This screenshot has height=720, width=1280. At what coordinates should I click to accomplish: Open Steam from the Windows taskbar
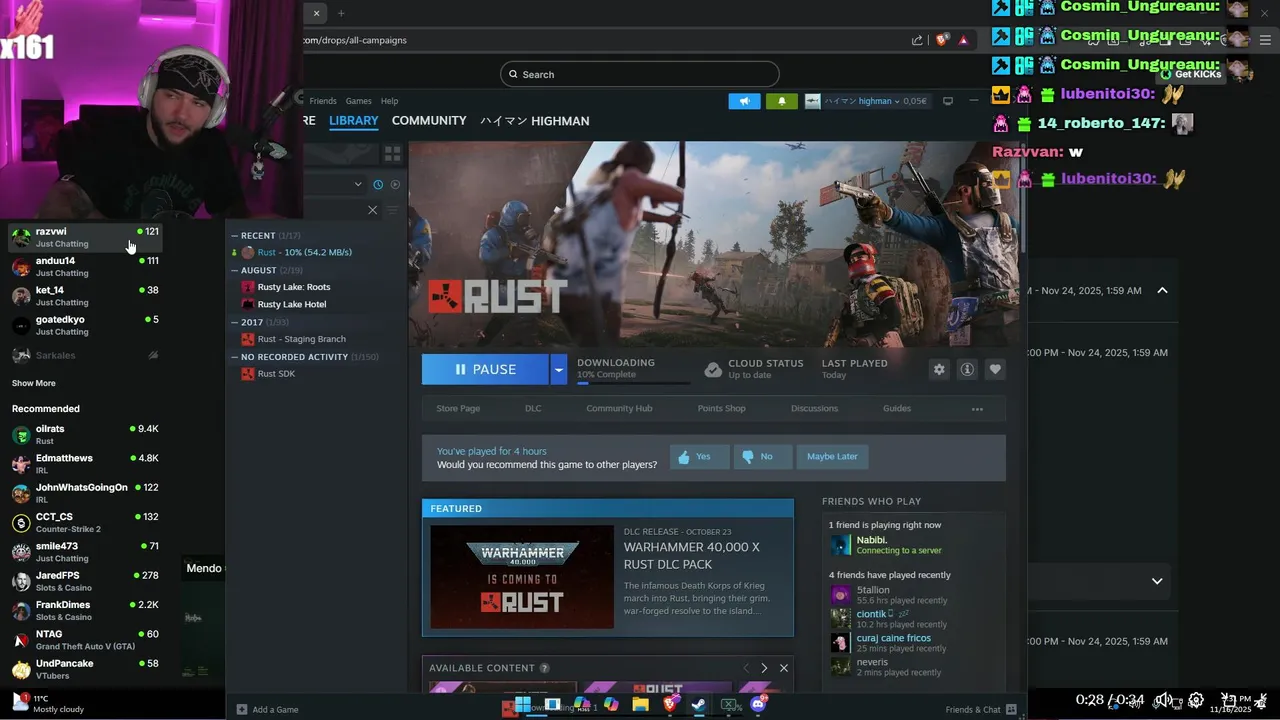point(699,705)
